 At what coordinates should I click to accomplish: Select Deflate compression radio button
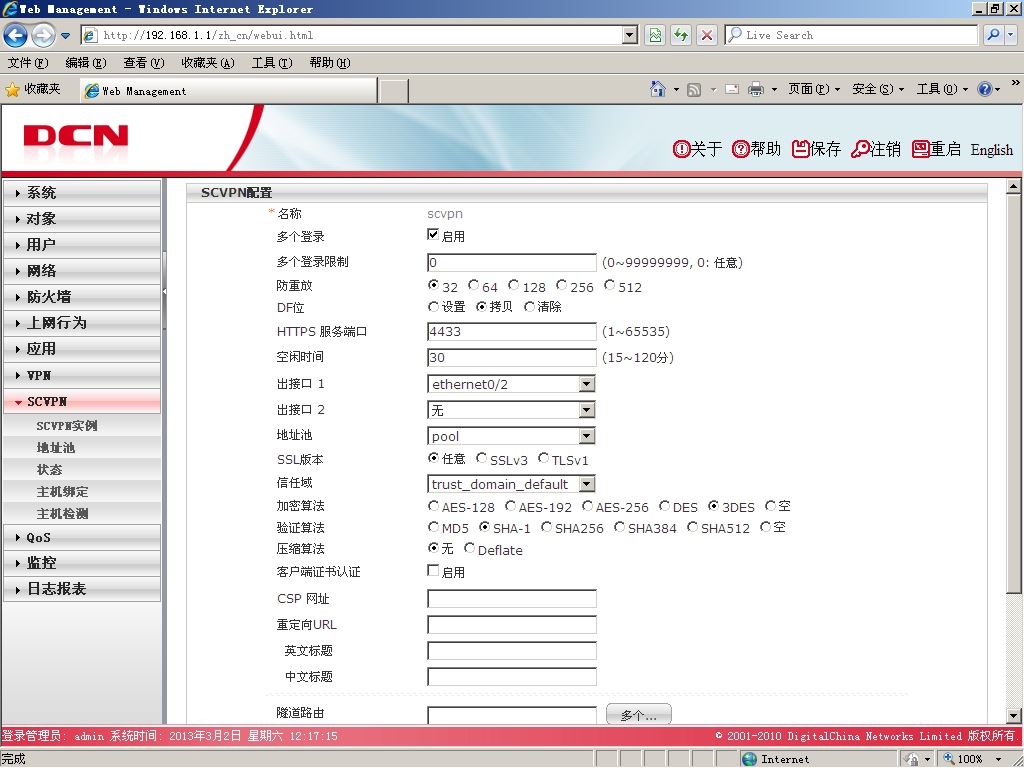pos(470,548)
